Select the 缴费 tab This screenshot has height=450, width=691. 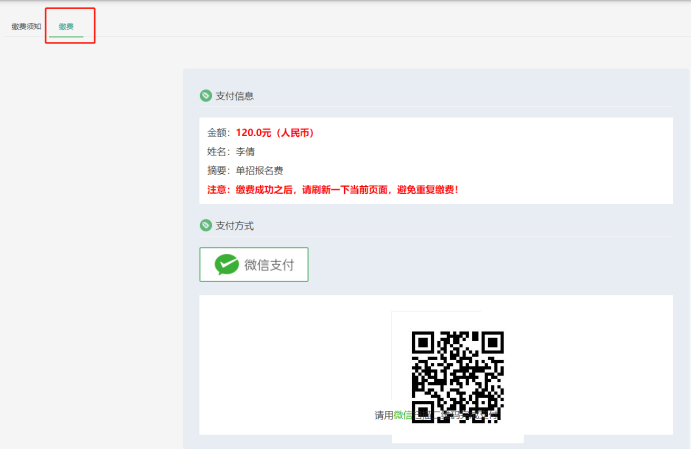pyautogui.click(x=66, y=26)
